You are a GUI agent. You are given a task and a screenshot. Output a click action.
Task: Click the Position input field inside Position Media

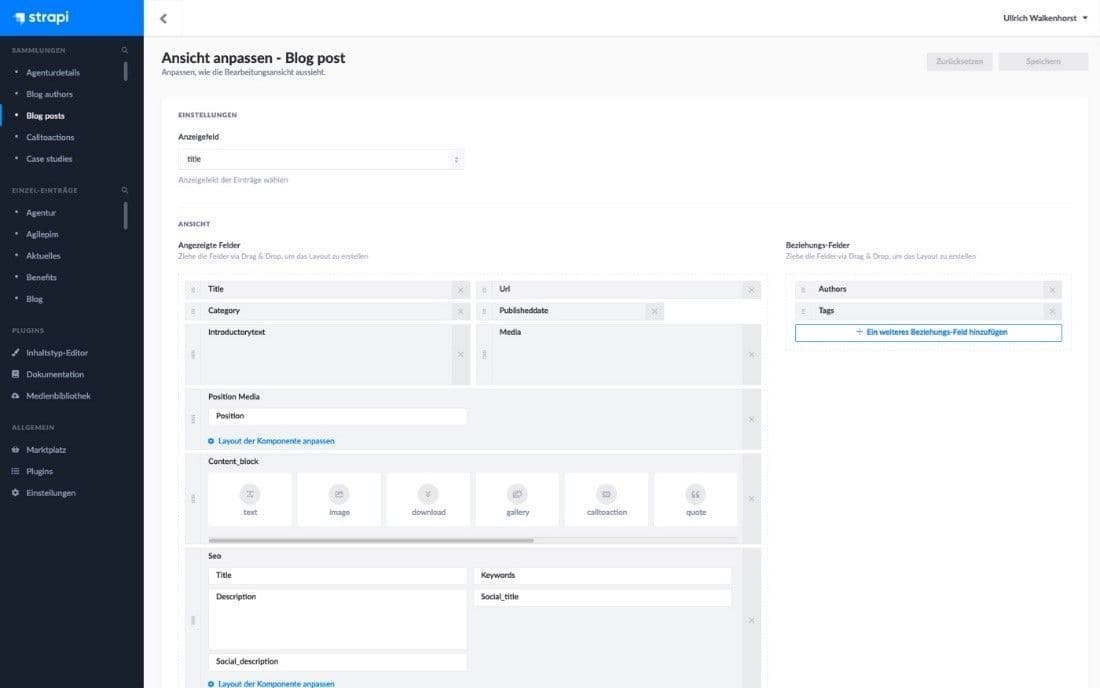[337, 415]
